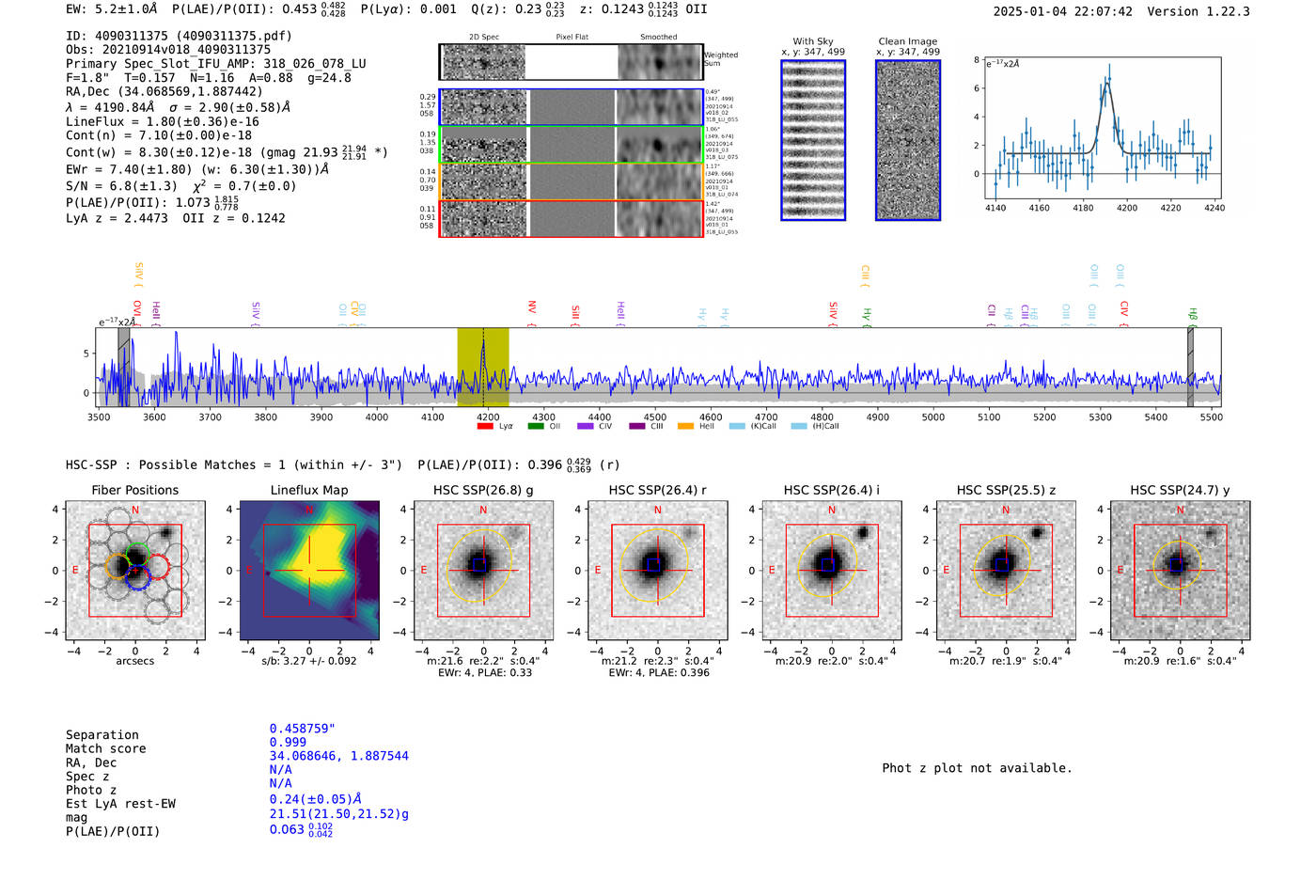Screen dimensions: 1316x896
Task: Select the 2D spec in the blue-bordered fiber row
Action: [484, 107]
